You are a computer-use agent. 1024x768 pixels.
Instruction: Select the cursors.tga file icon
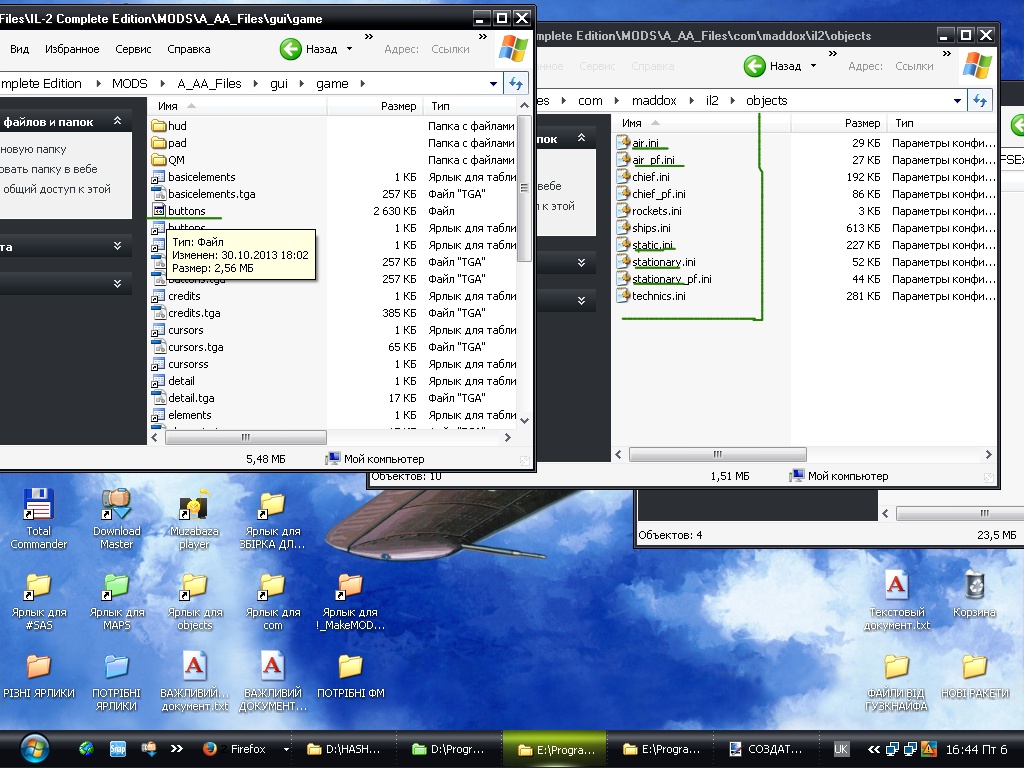click(158, 347)
